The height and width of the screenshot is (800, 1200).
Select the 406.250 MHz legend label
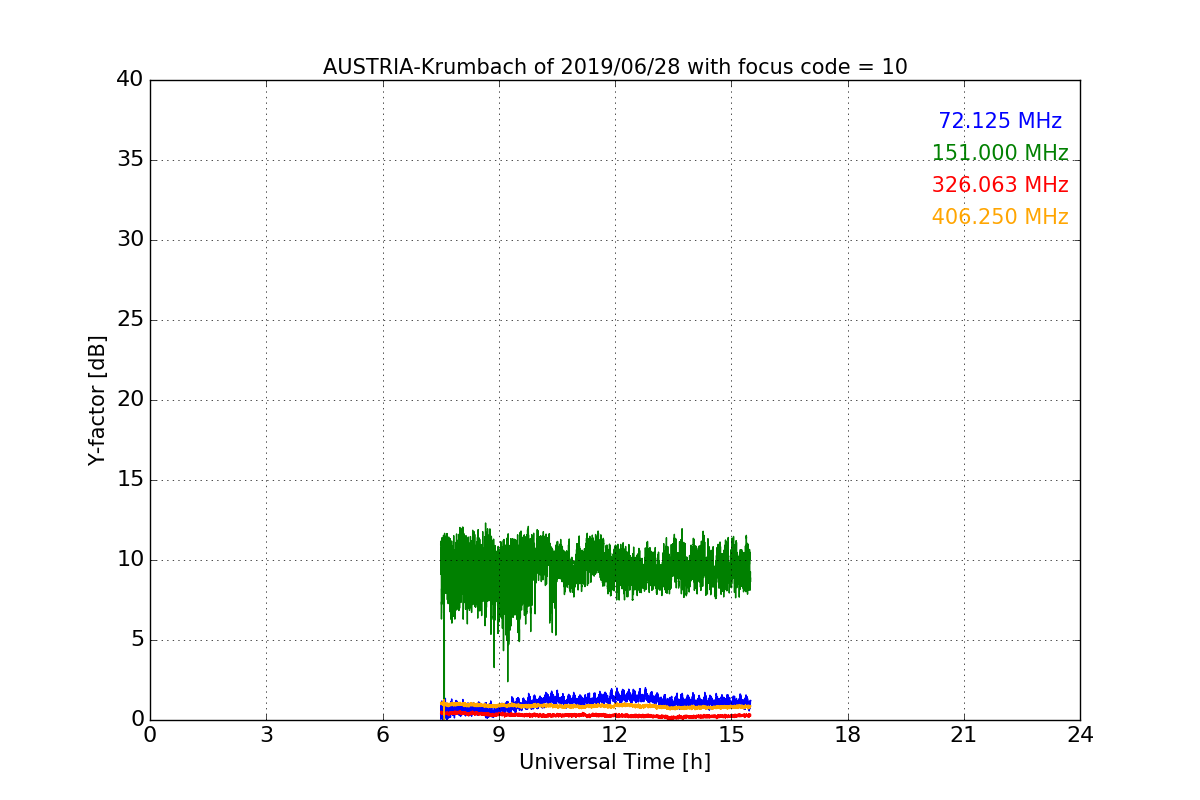tap(1000, 217)
